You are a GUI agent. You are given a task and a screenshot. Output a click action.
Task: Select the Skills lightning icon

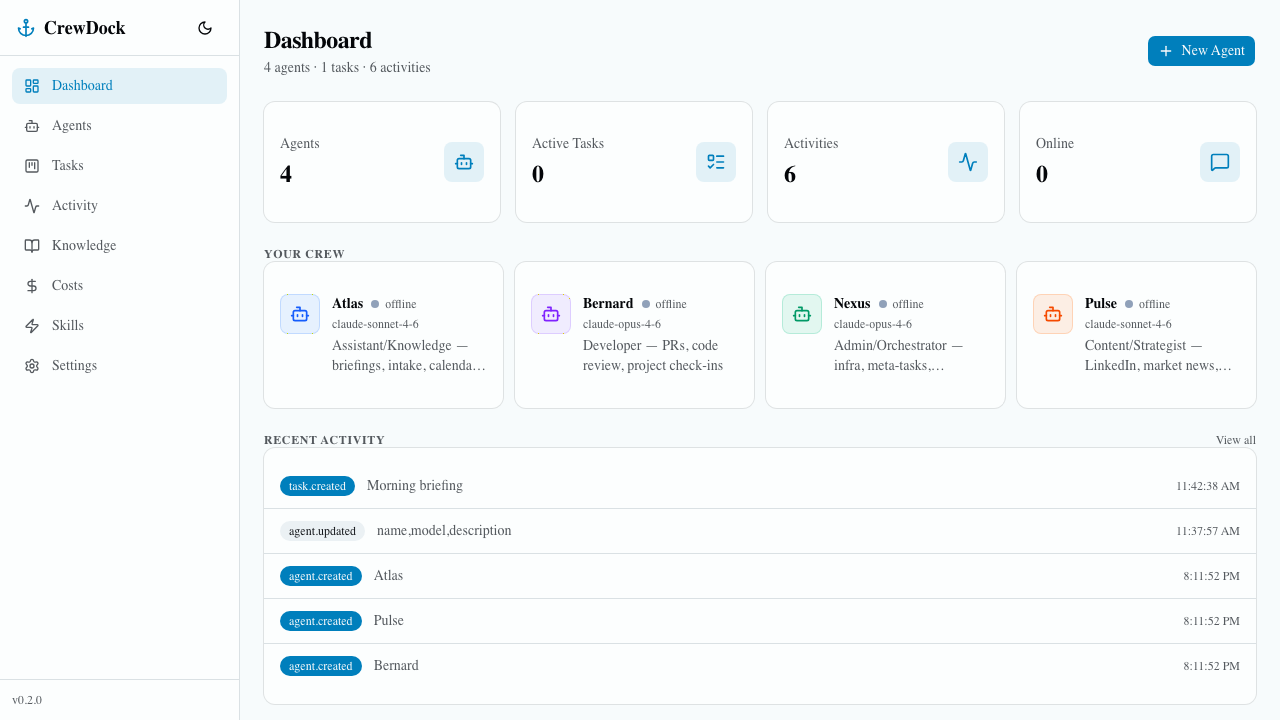point(31,325)
